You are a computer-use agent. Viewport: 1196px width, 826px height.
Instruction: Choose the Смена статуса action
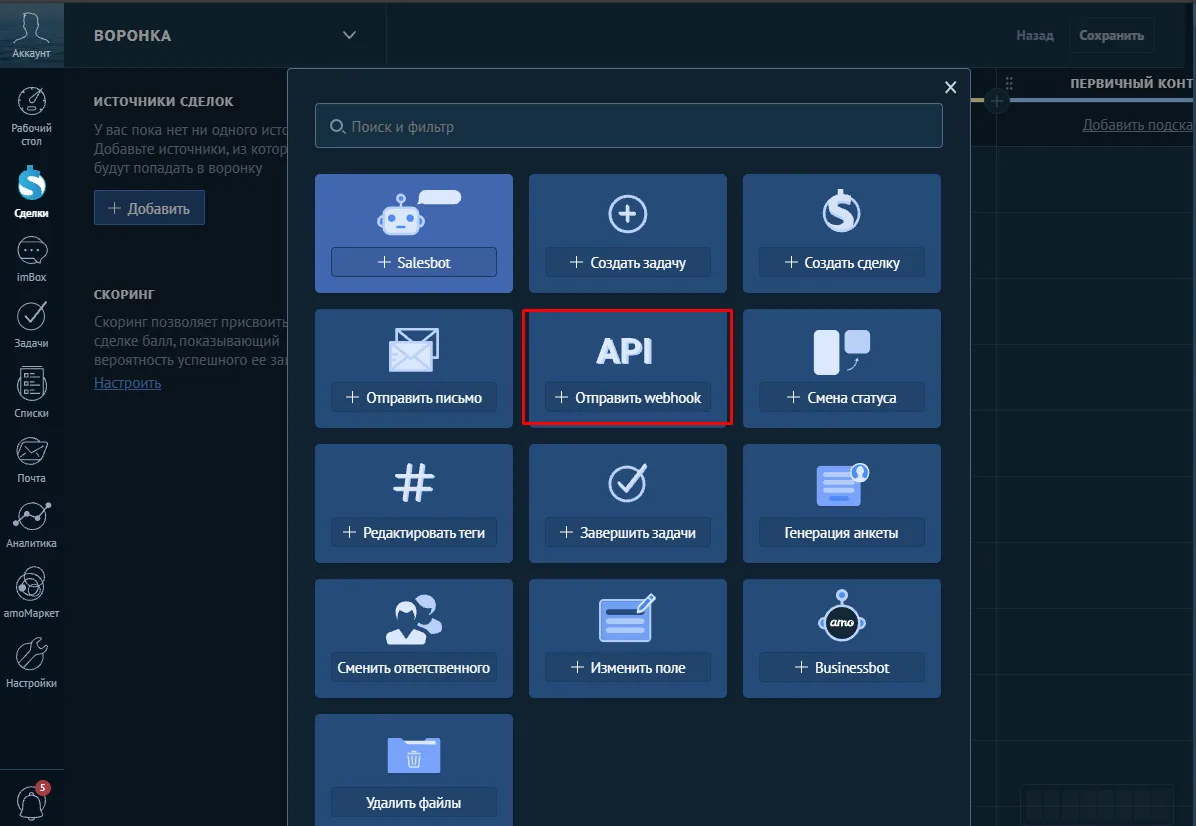coord(841,368)
